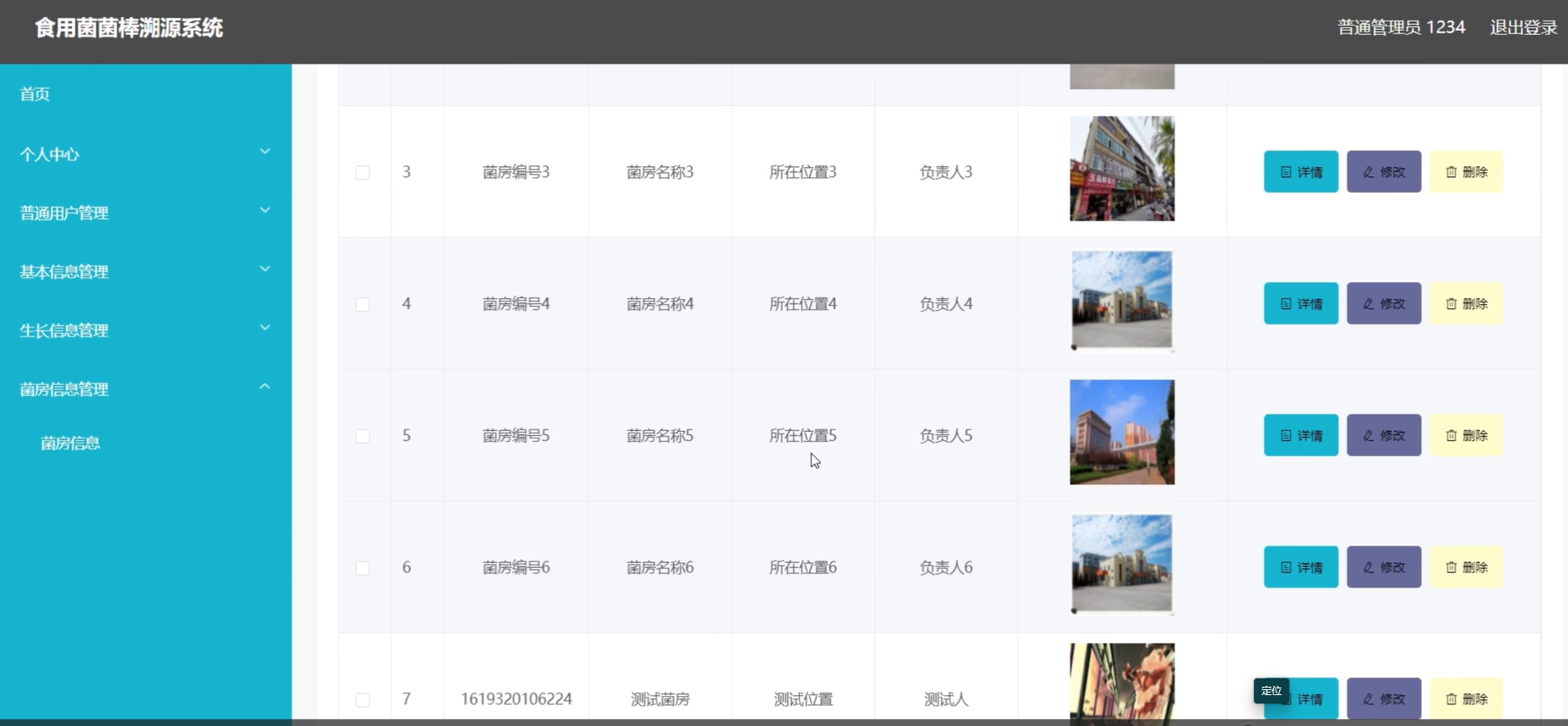Click 删除 in 负责人6 row
Screen dimensions: 1568x726
tap(1466, 567)
